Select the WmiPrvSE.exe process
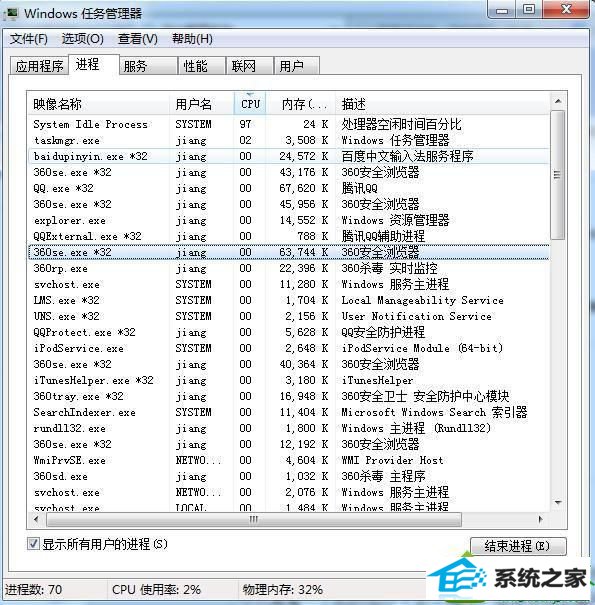595x605 pixels. tap(289, 460)
